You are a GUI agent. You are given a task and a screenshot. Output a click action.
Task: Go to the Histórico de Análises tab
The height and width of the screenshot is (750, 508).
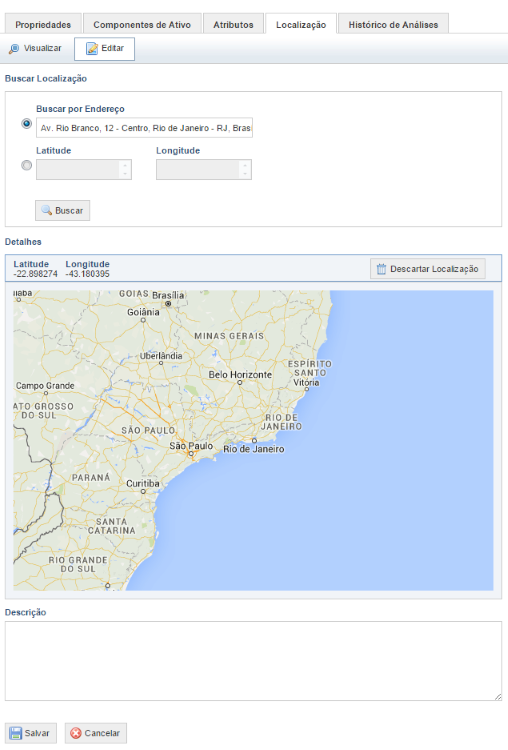(x=393, y=24)
